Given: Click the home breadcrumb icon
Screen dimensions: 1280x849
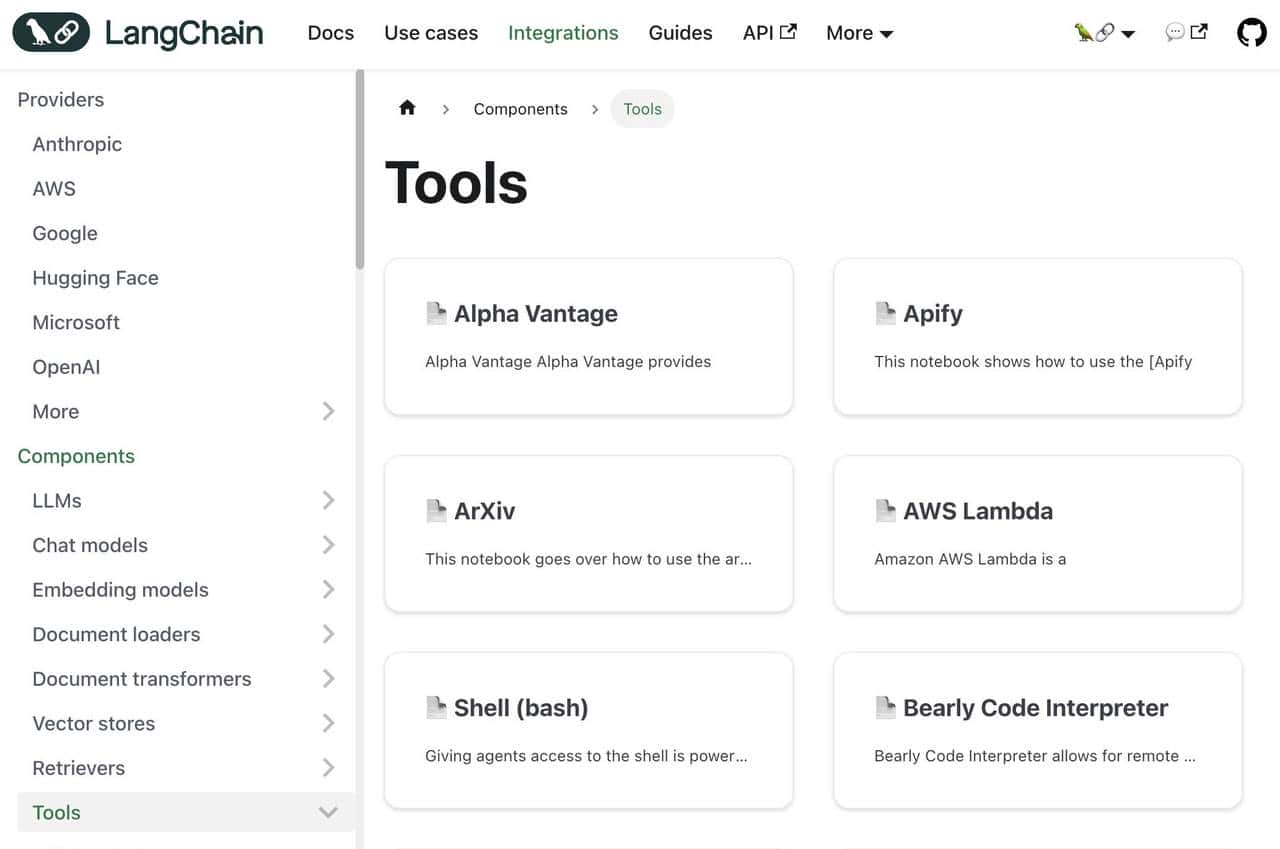Looking at the screenshot, I should (x=407, y=108).
